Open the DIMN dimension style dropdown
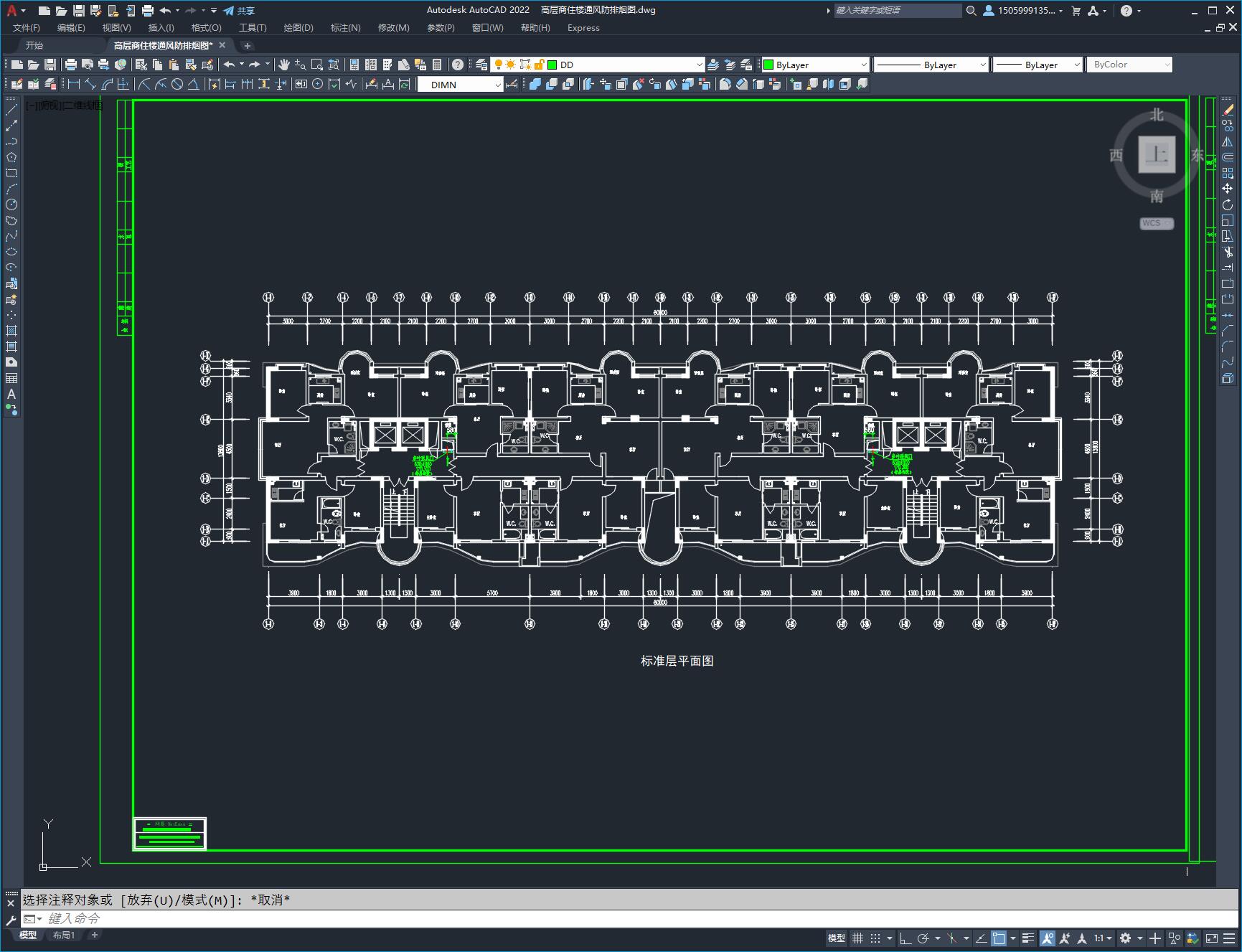1242x952 pixels. 497,85
